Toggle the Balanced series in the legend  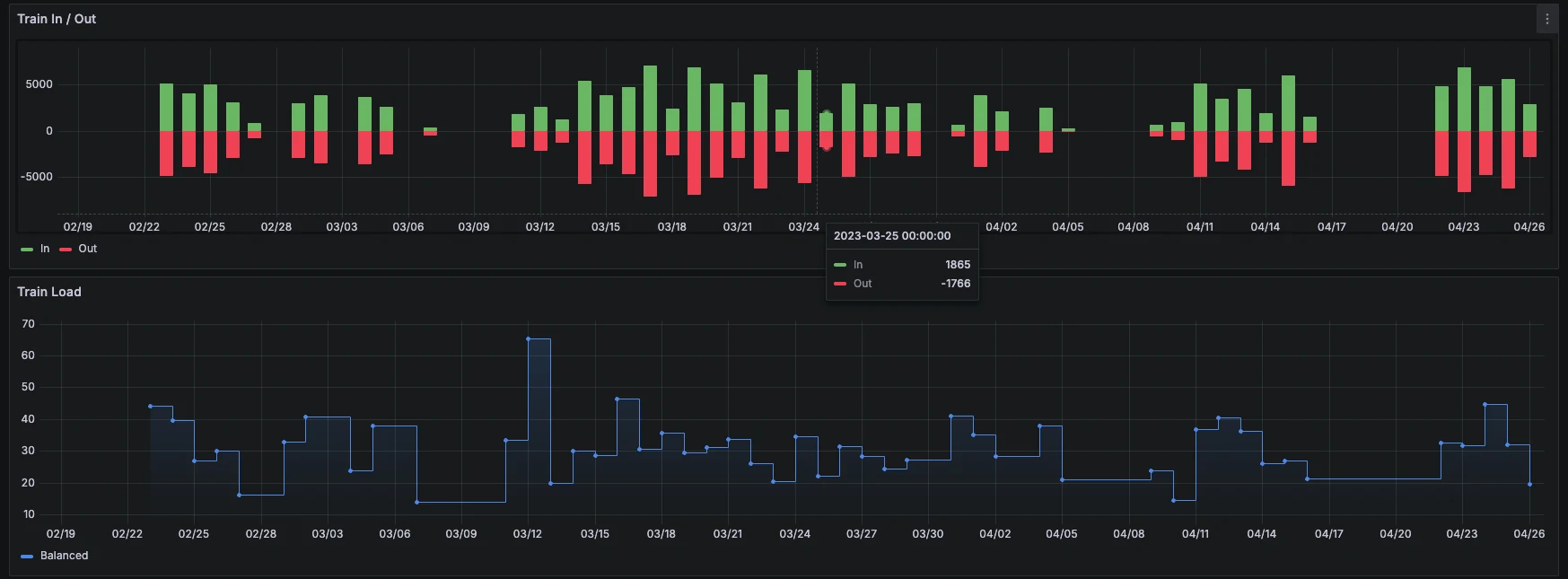[x=65, y=556]
